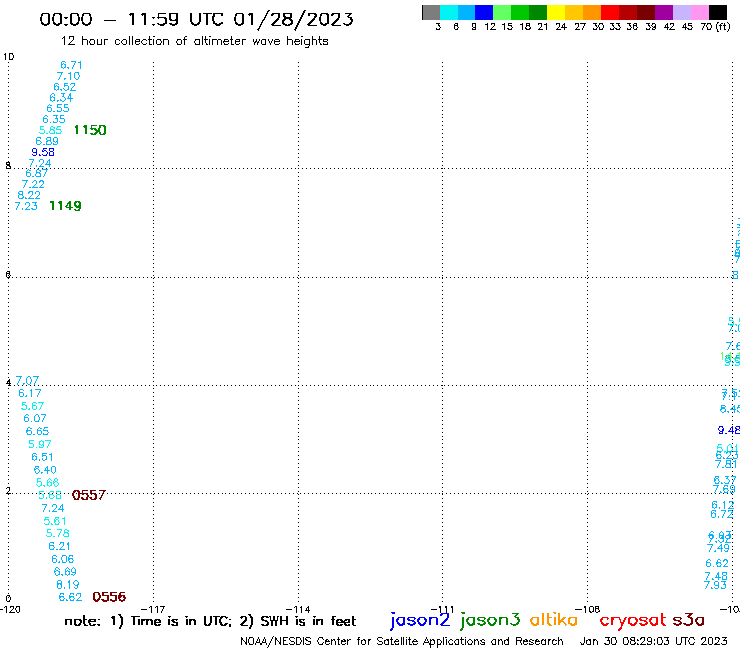The width and height of the screenshot is (740, 650).
Task: Click the wave height value 6.55
Action: pos(58,108)
